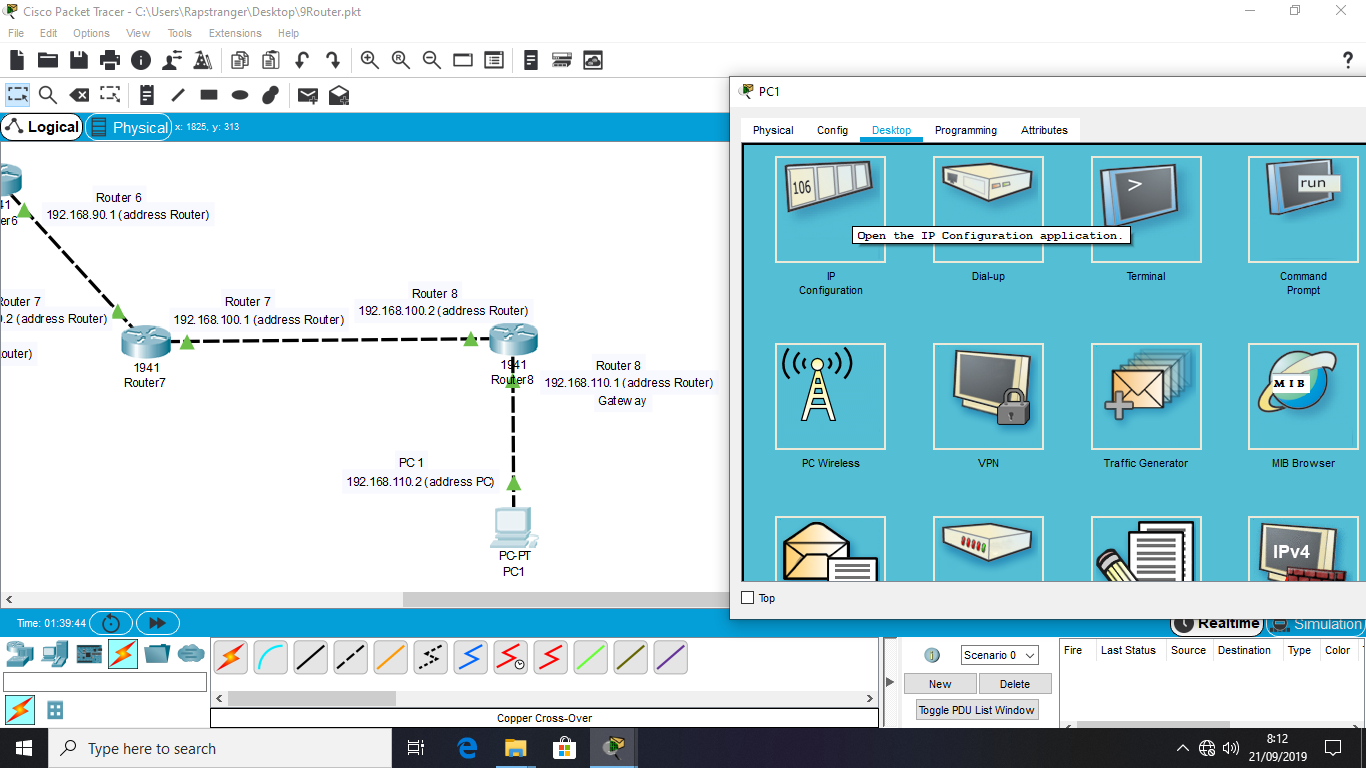Choose the Copper Cross-Over dashed cable
1366x768 pixels.
(x=351, y=657)
